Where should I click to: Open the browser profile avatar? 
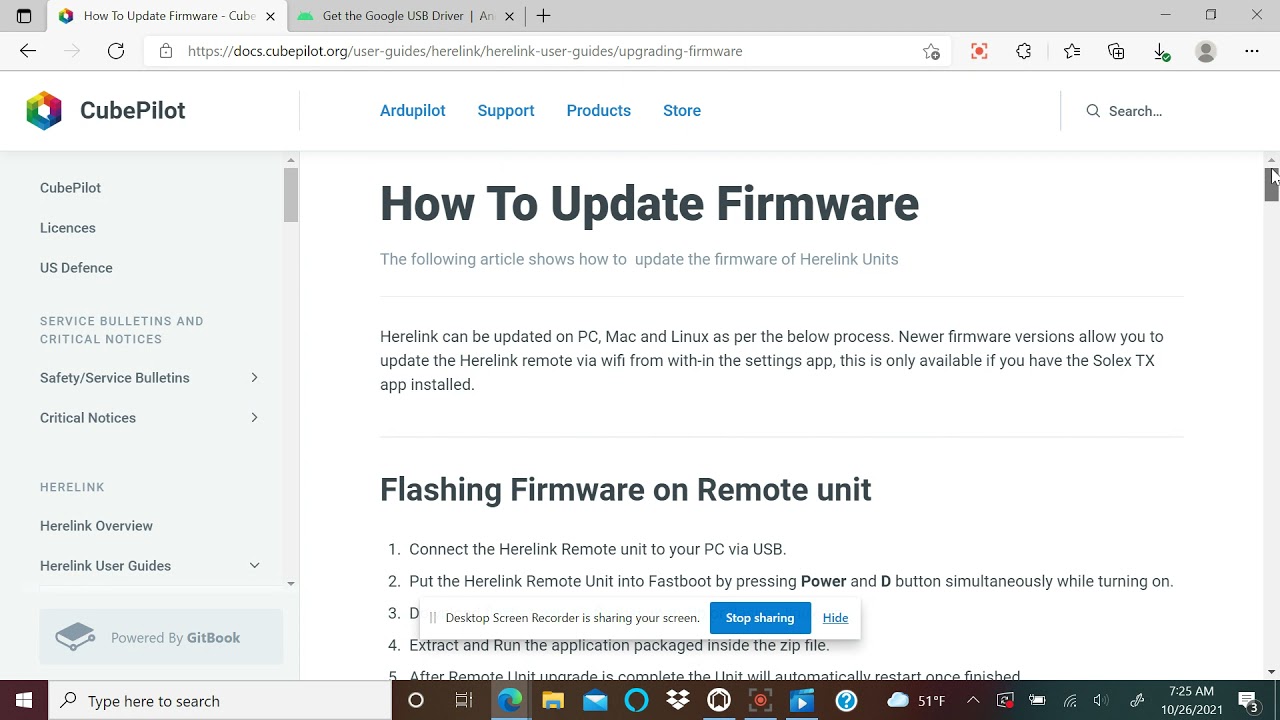pos(1206,51)
